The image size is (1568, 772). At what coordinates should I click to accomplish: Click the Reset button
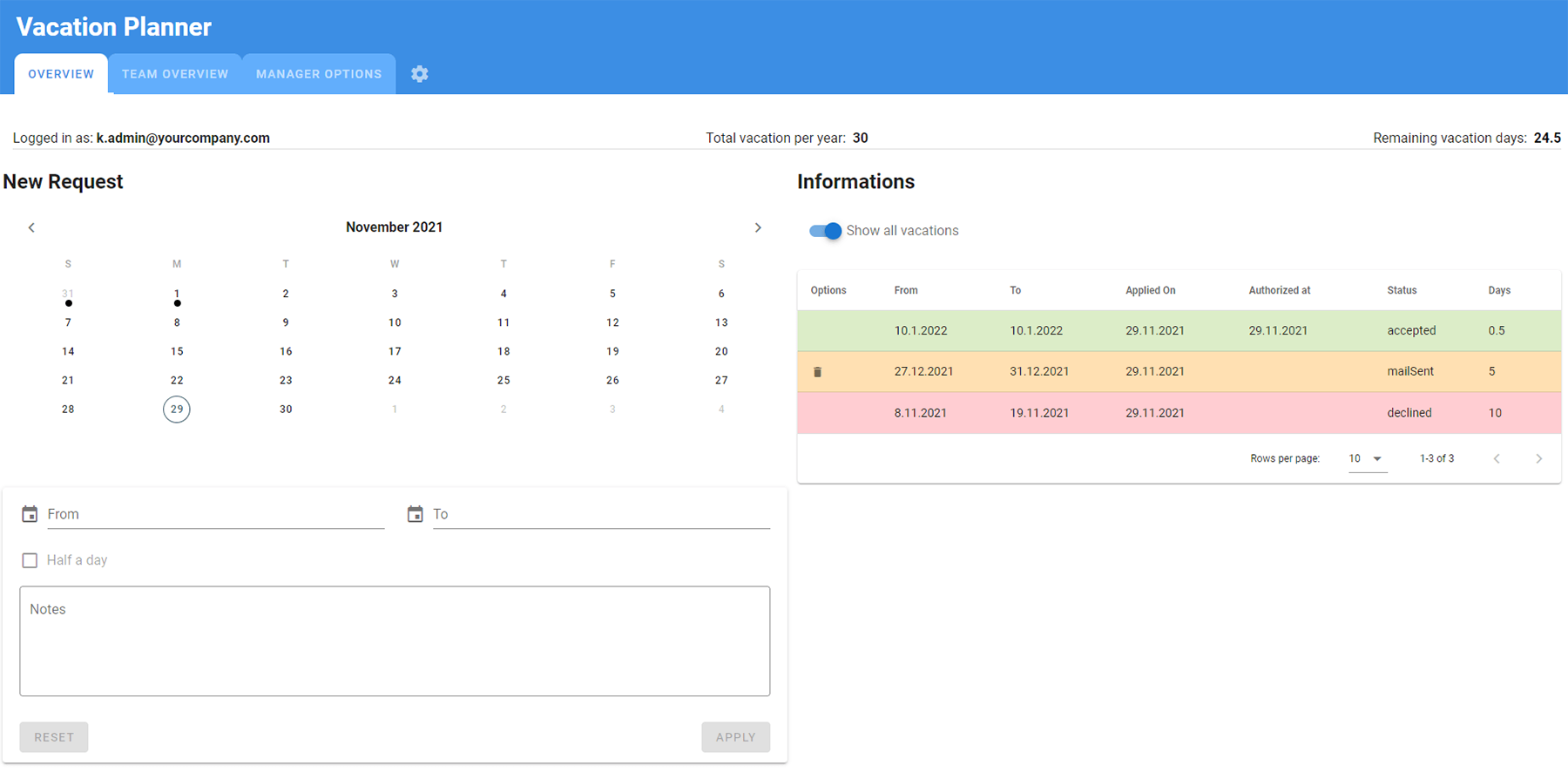pos(54,737)
